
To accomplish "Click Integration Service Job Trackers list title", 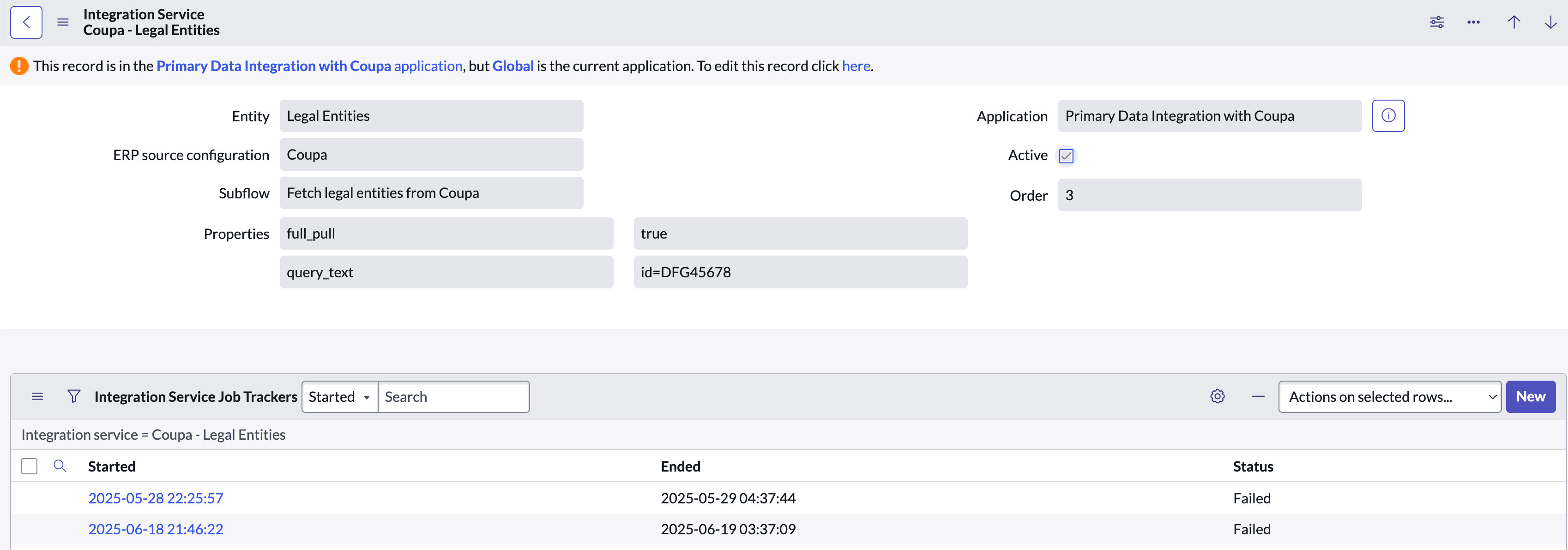I will coord(196,397).
